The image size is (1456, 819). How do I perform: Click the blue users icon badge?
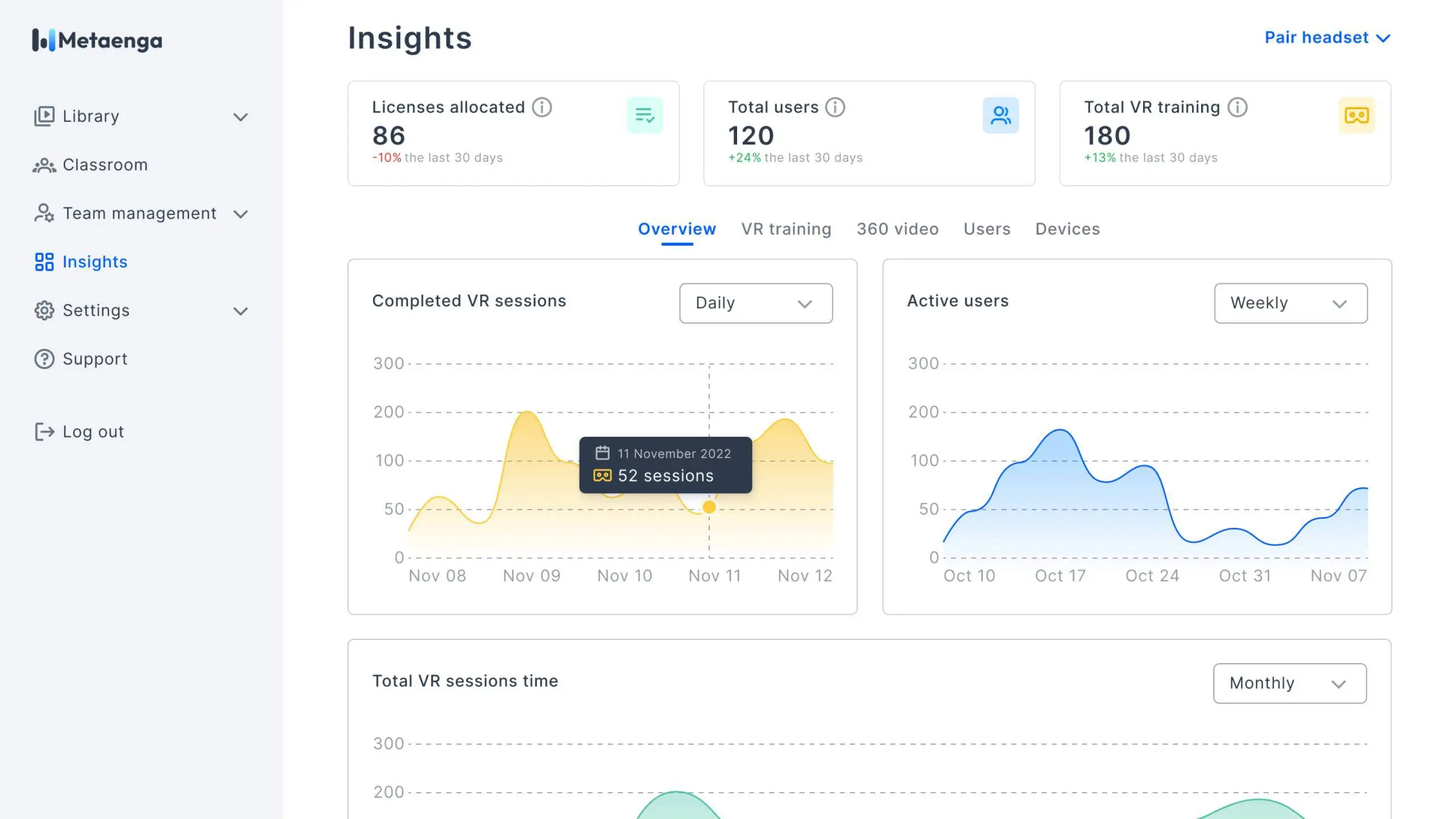1000,115
